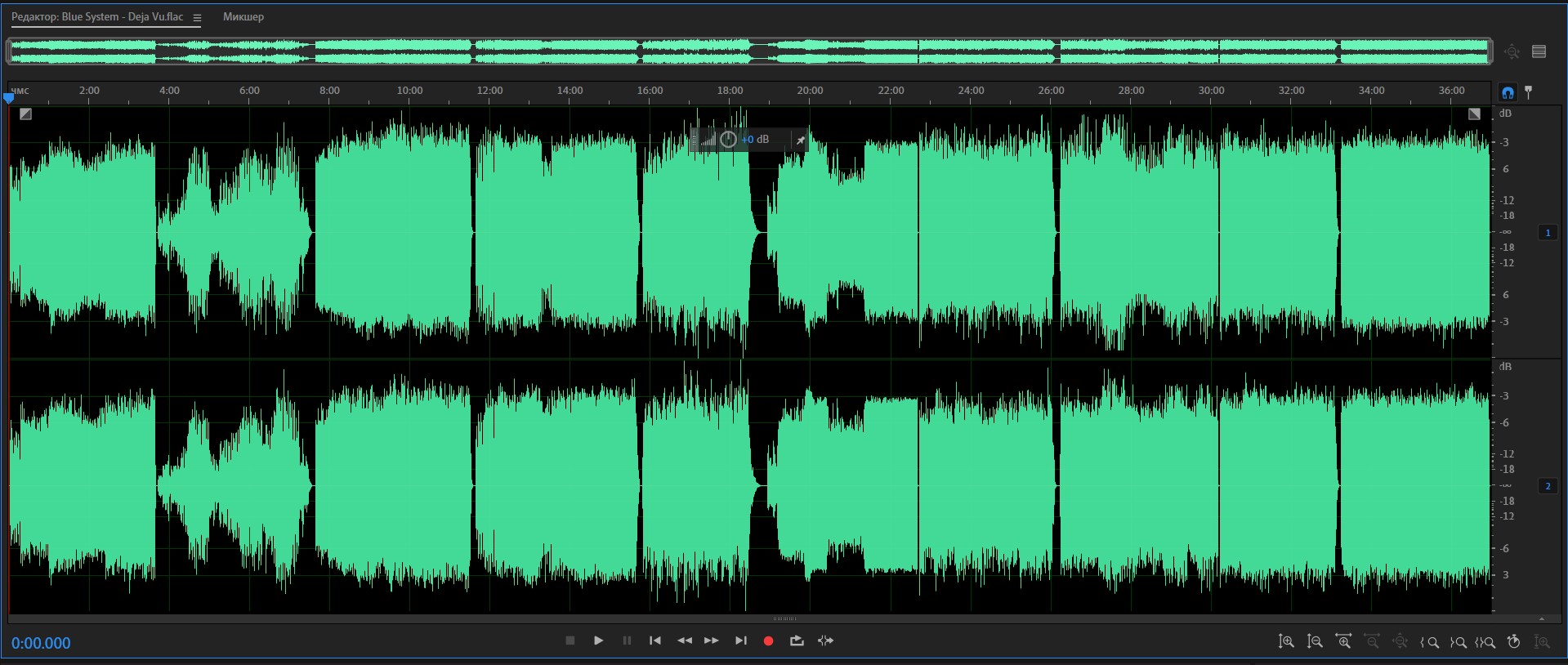Zoom to selection in-point
Image resolution: width=1568 pixels, height=665 pixels.
click(1430, 642)
